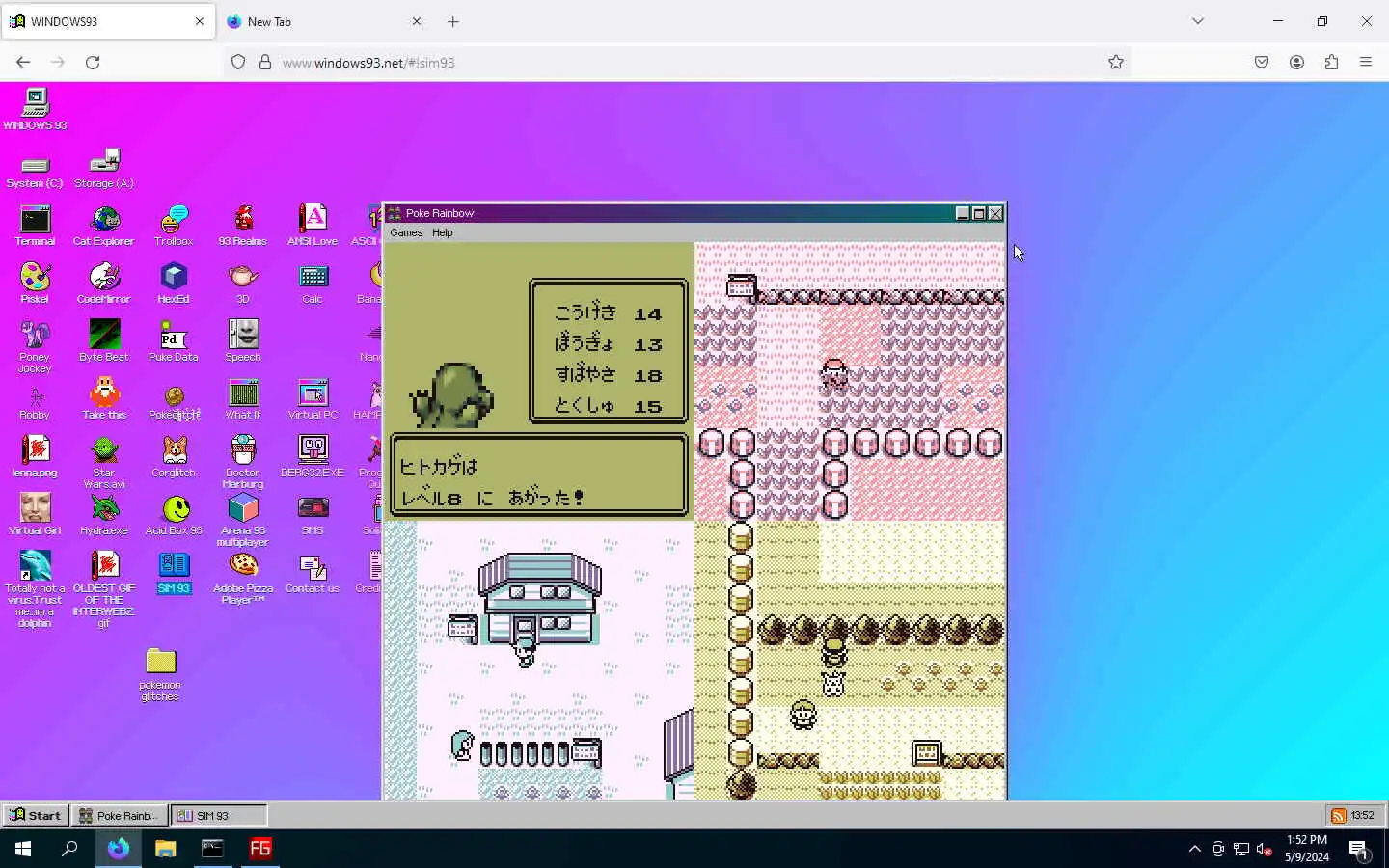
Task: Launch Corglitch icon
Action: pos(174,458)
